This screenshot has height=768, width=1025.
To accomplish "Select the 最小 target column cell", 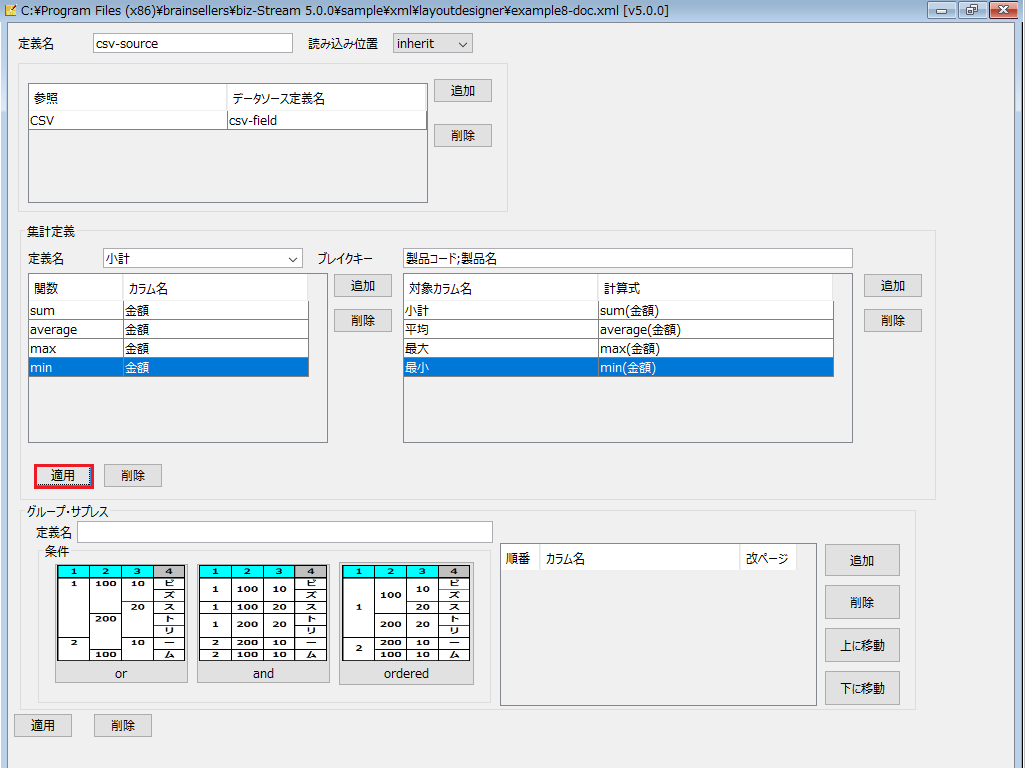I will pyautogui.click(x=501, y=367).
